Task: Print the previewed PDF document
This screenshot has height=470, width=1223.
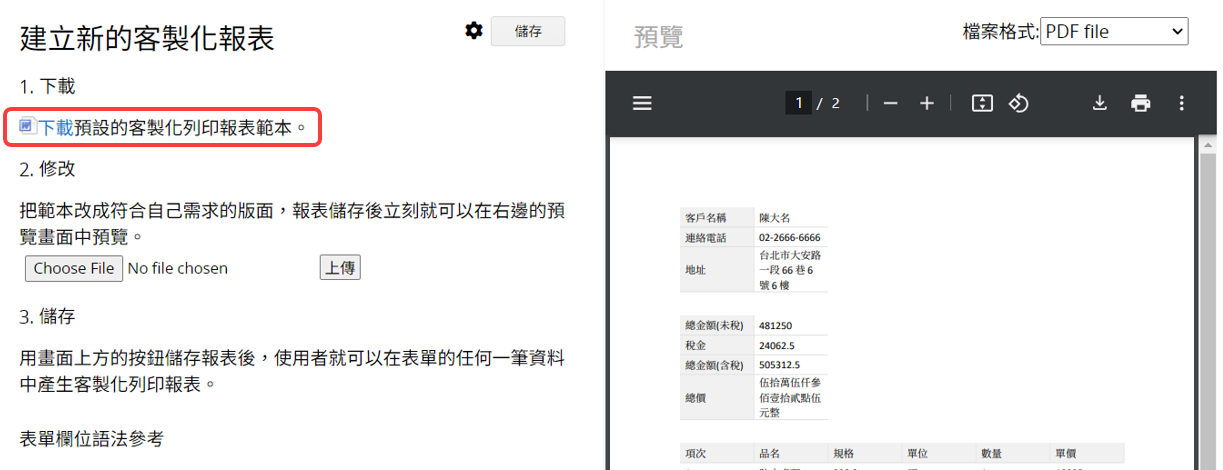Action: (1140, 103)
